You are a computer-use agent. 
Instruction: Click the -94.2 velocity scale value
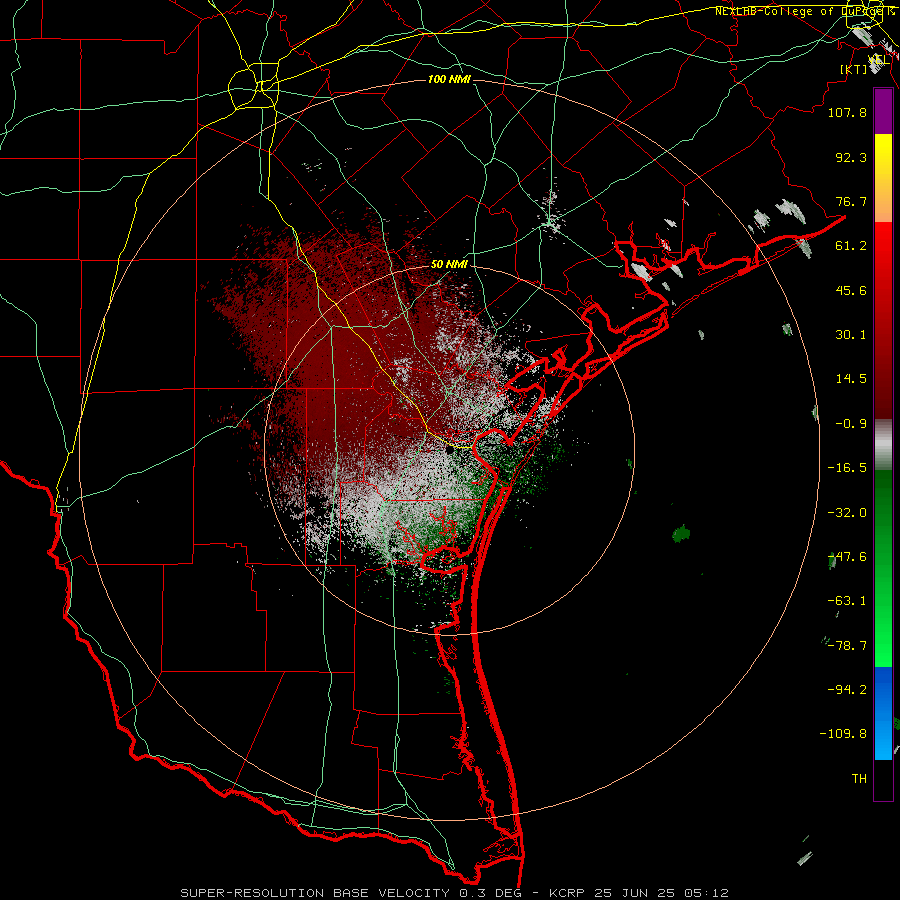(x=847, y=690)
